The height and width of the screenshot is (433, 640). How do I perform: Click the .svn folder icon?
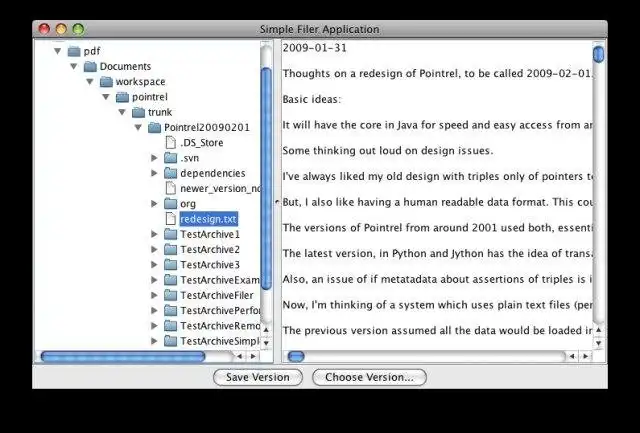[x=171, y=158]
